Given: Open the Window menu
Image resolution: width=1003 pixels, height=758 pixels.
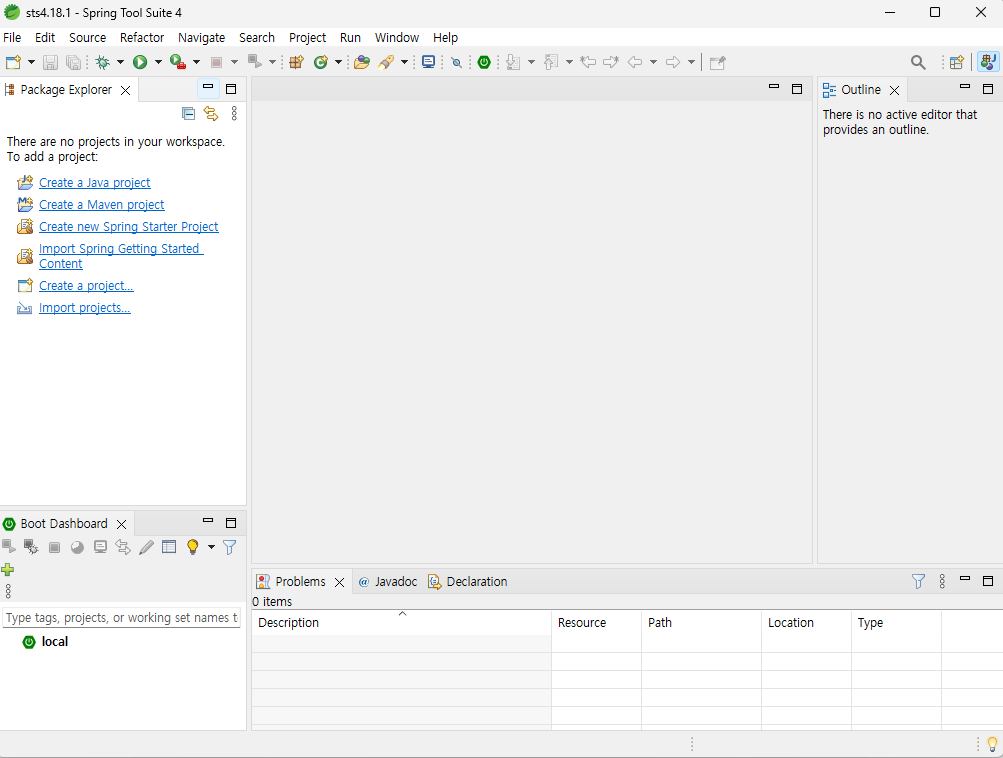Looking at the screenshot, I should [397, 38].
